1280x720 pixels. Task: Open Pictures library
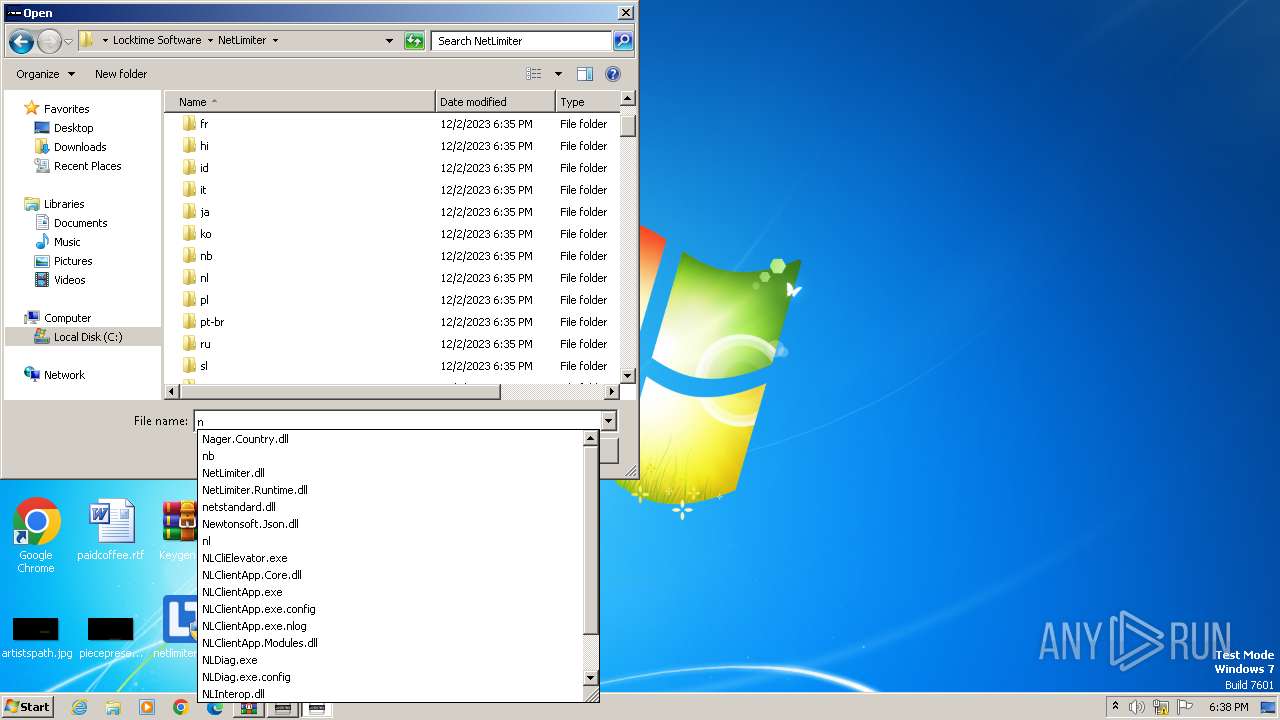click(x=73, y=261)
